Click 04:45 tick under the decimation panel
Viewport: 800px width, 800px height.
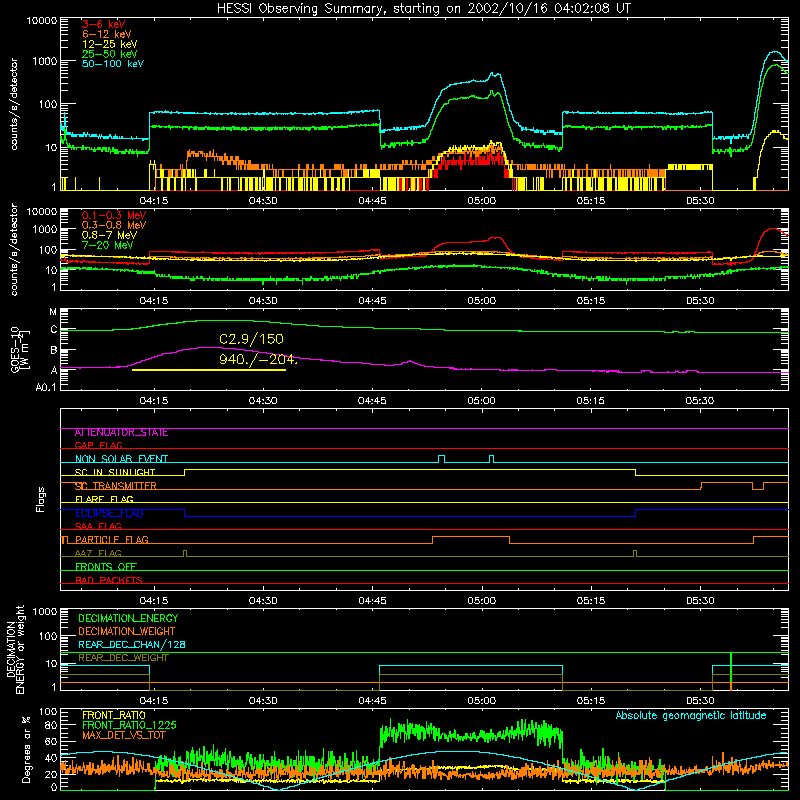click(x=372, y=701)
